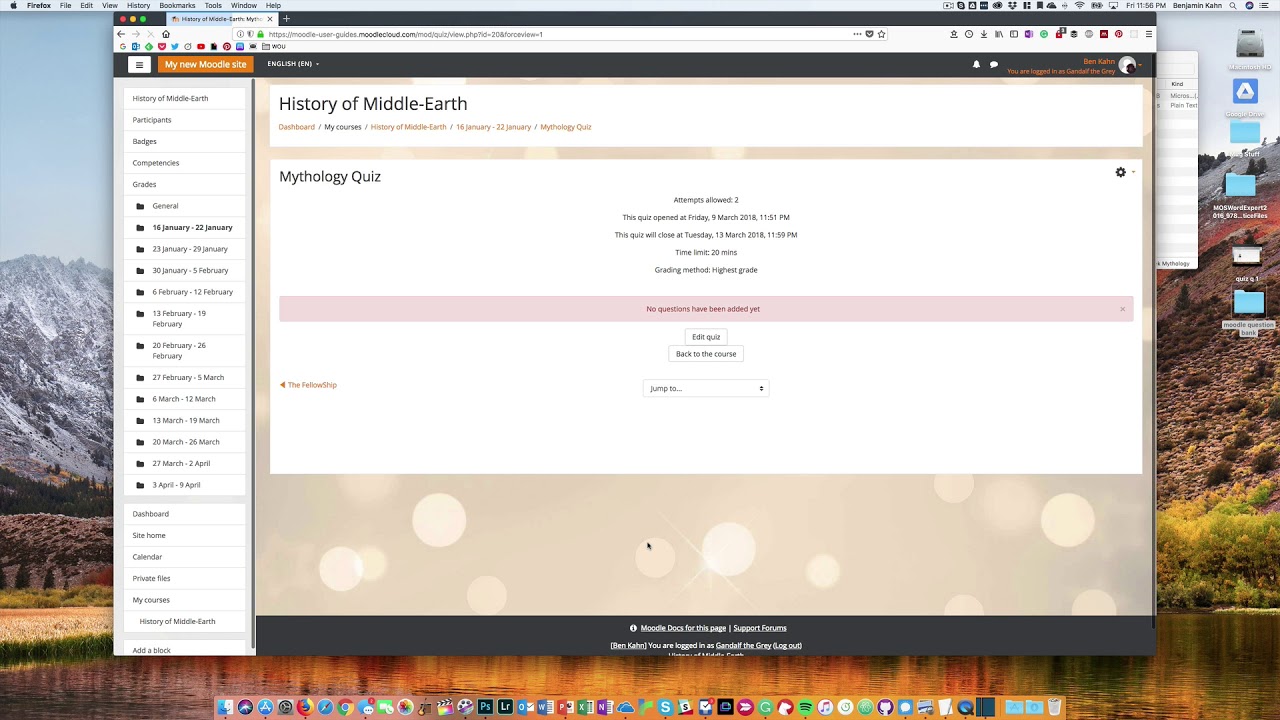Open the page actions three-dot menu
The width and height of the screenshot is (1280, 720).
pyautogui.click(x=857, y=34)
